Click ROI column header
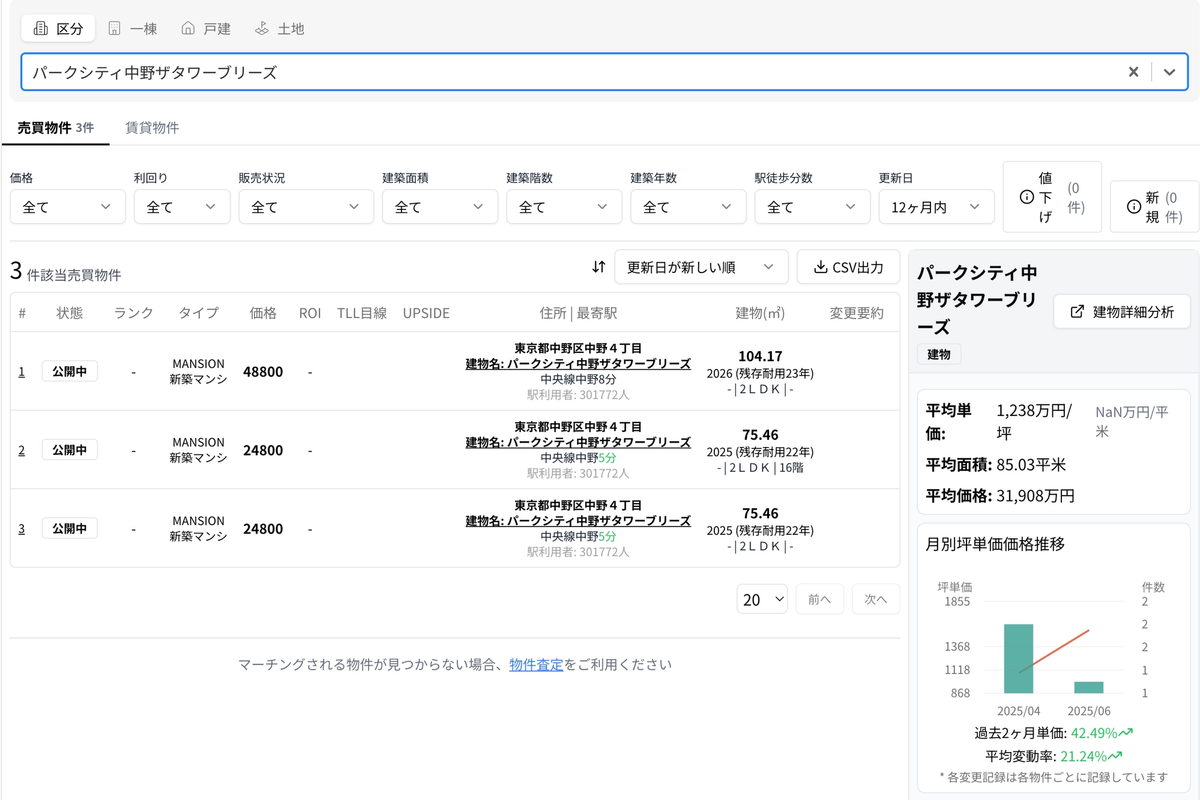The image size is (1200, 800). coord(310,313)
